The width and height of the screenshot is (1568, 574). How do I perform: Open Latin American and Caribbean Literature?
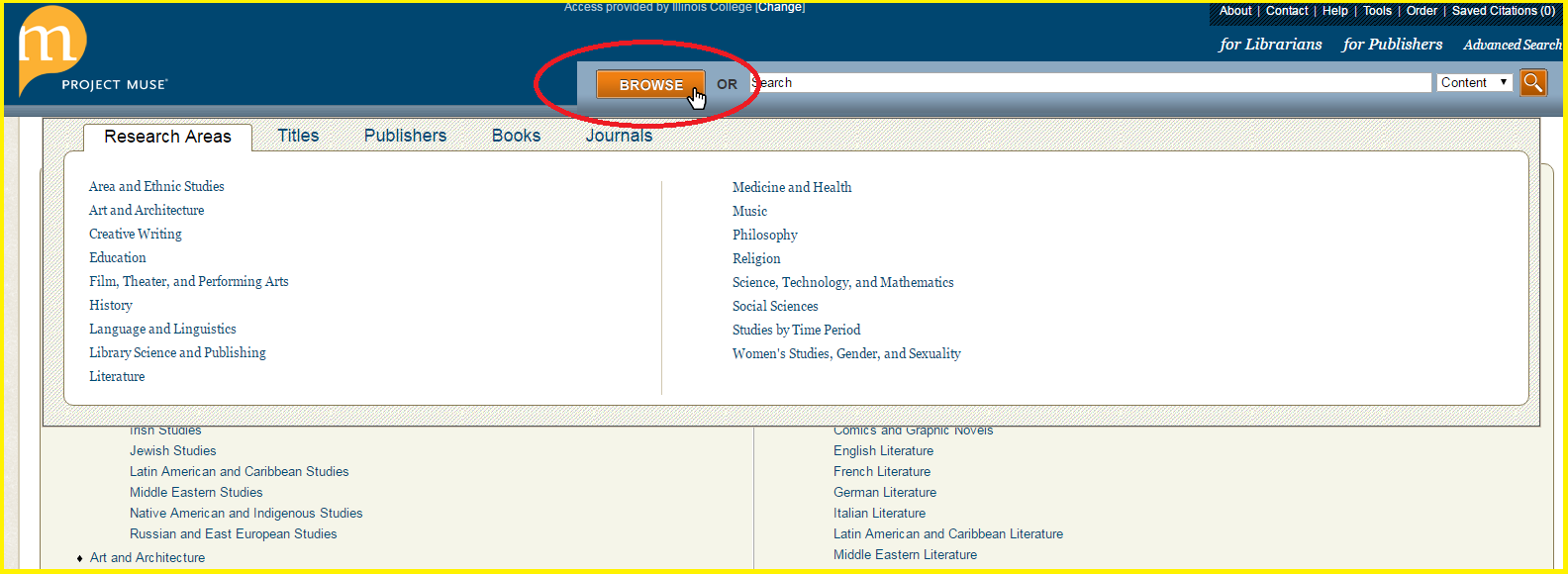point(947,533)
